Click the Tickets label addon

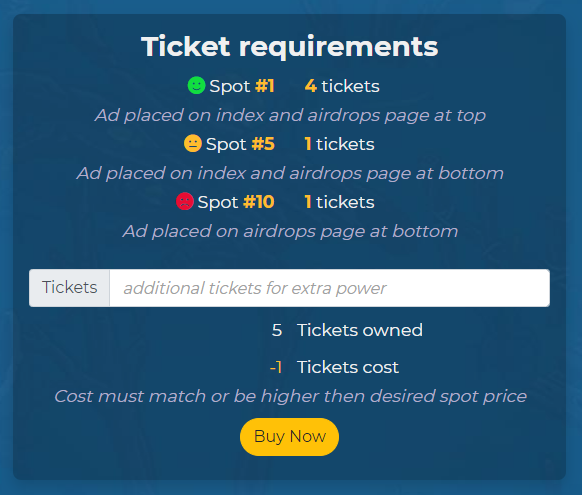tap(69, 288)
